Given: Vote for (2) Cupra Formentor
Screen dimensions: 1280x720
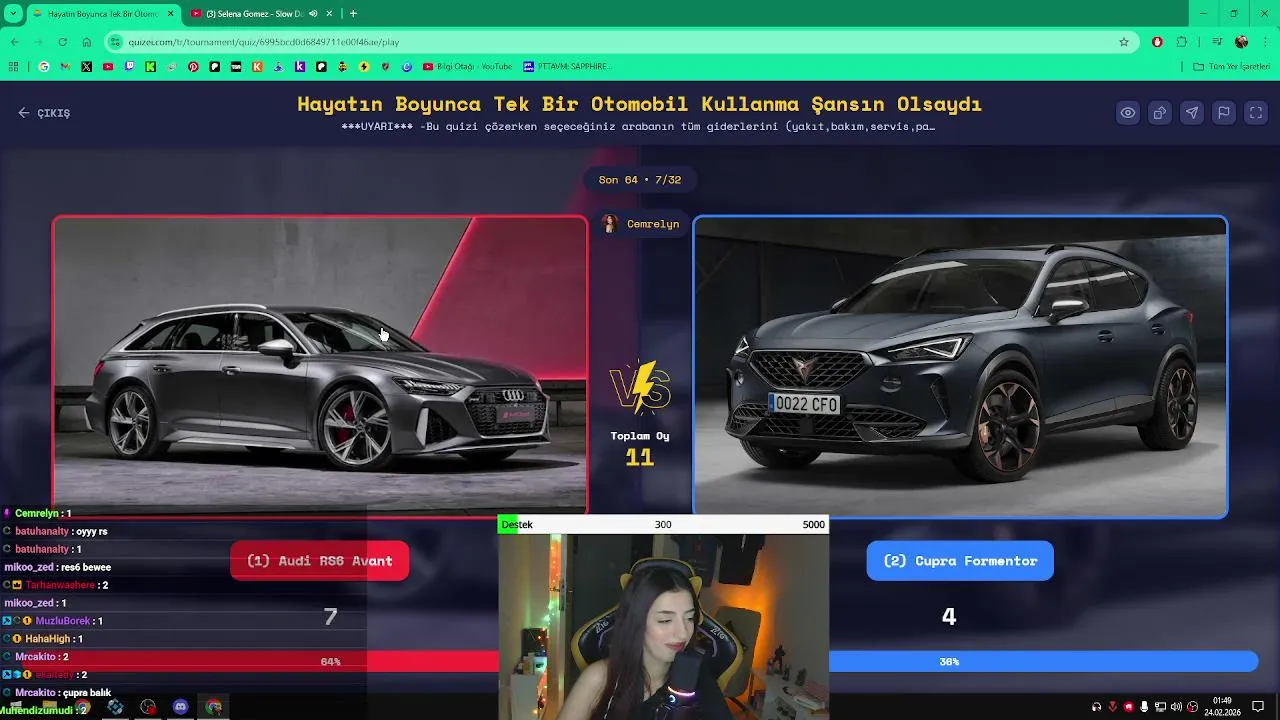Looking at the screenshot, I should [960, 561].
